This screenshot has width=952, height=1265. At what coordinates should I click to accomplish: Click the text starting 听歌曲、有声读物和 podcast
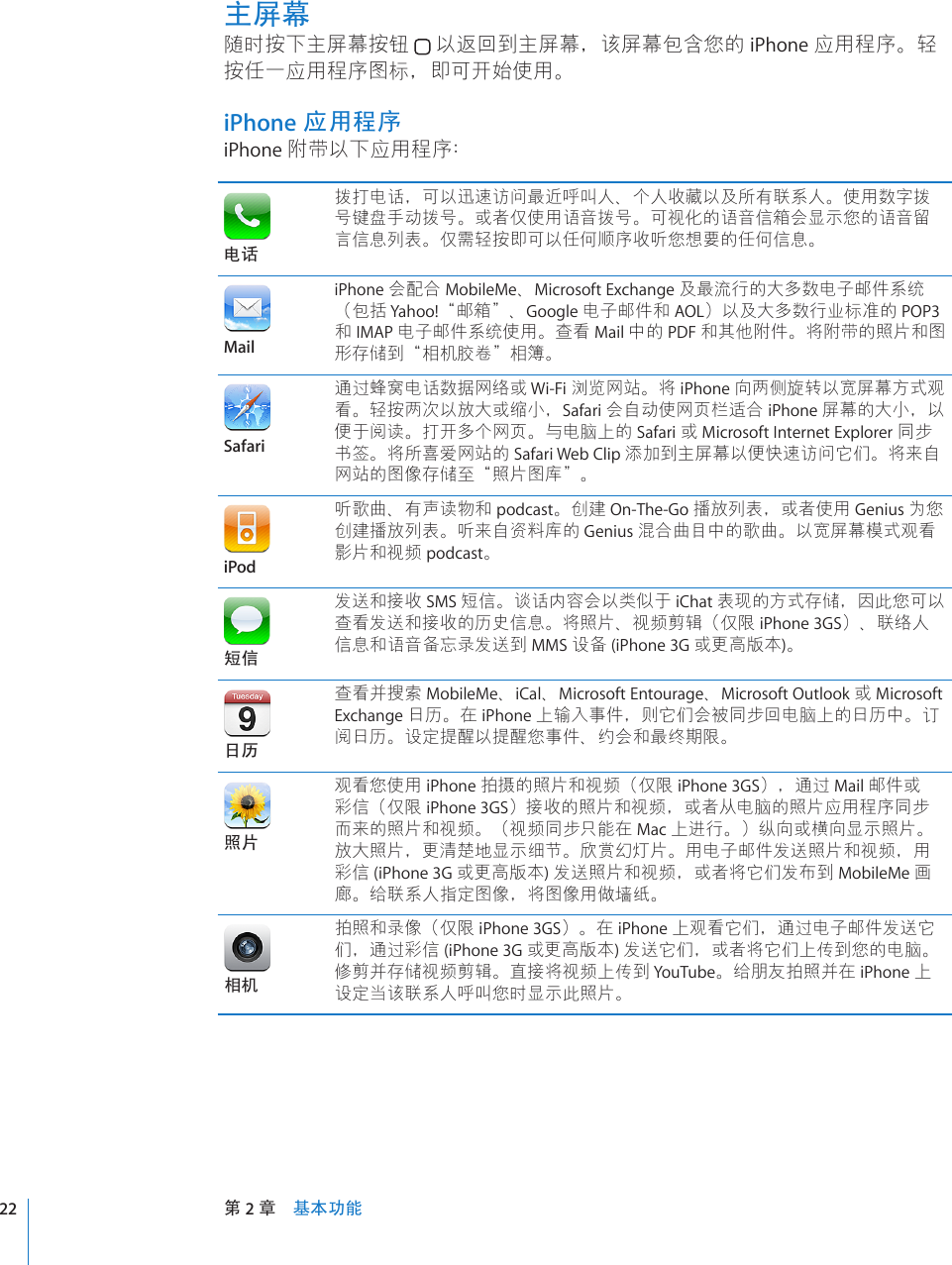click(639, 531)
